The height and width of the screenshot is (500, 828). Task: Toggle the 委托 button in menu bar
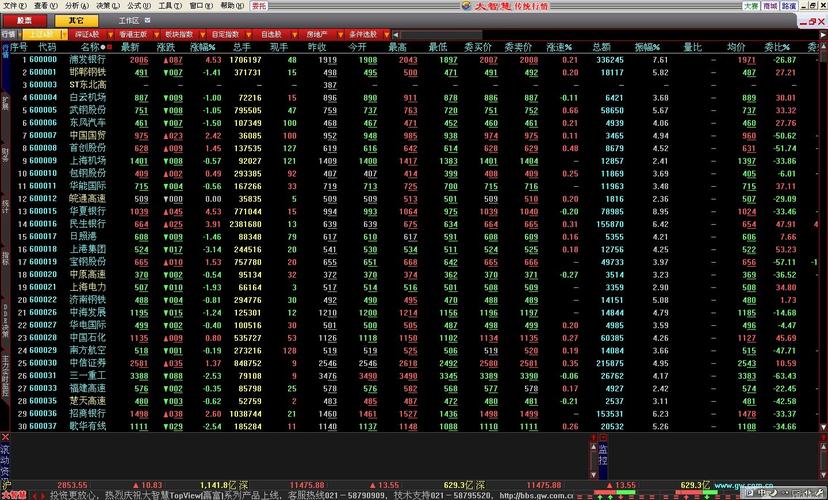[259, 6]
